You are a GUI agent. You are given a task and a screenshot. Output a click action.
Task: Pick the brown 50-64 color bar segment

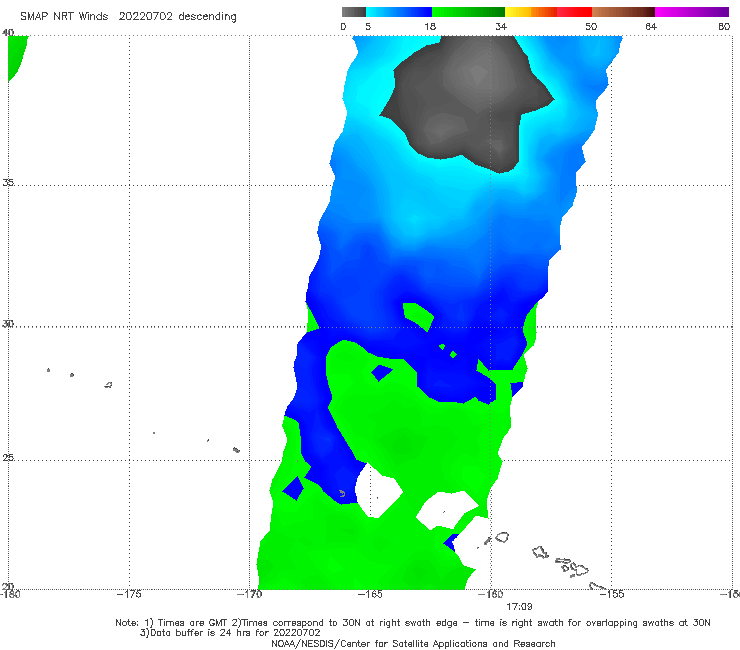(623, 12)
